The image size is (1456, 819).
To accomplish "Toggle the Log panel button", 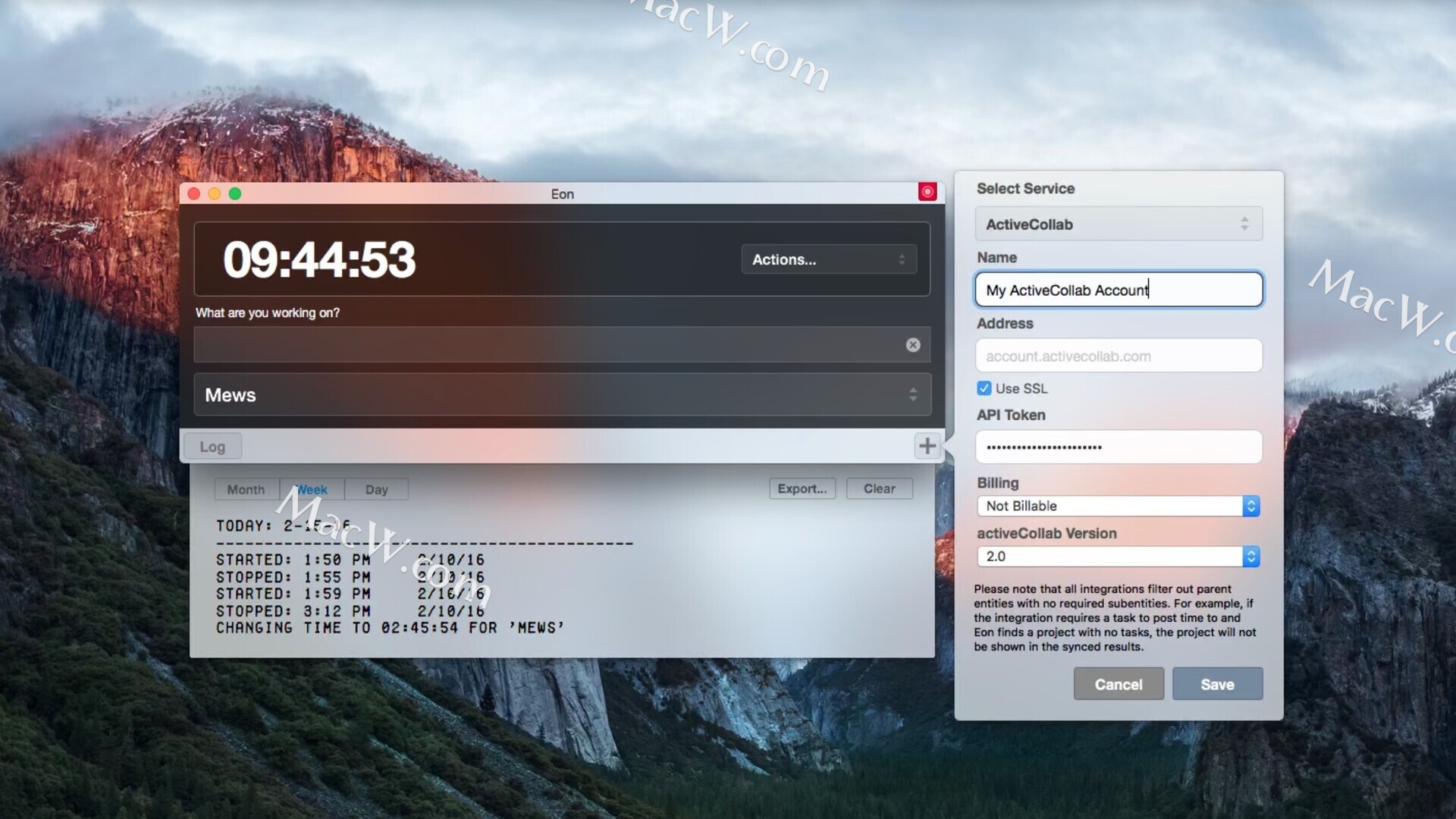I will (x=212, y=447).
